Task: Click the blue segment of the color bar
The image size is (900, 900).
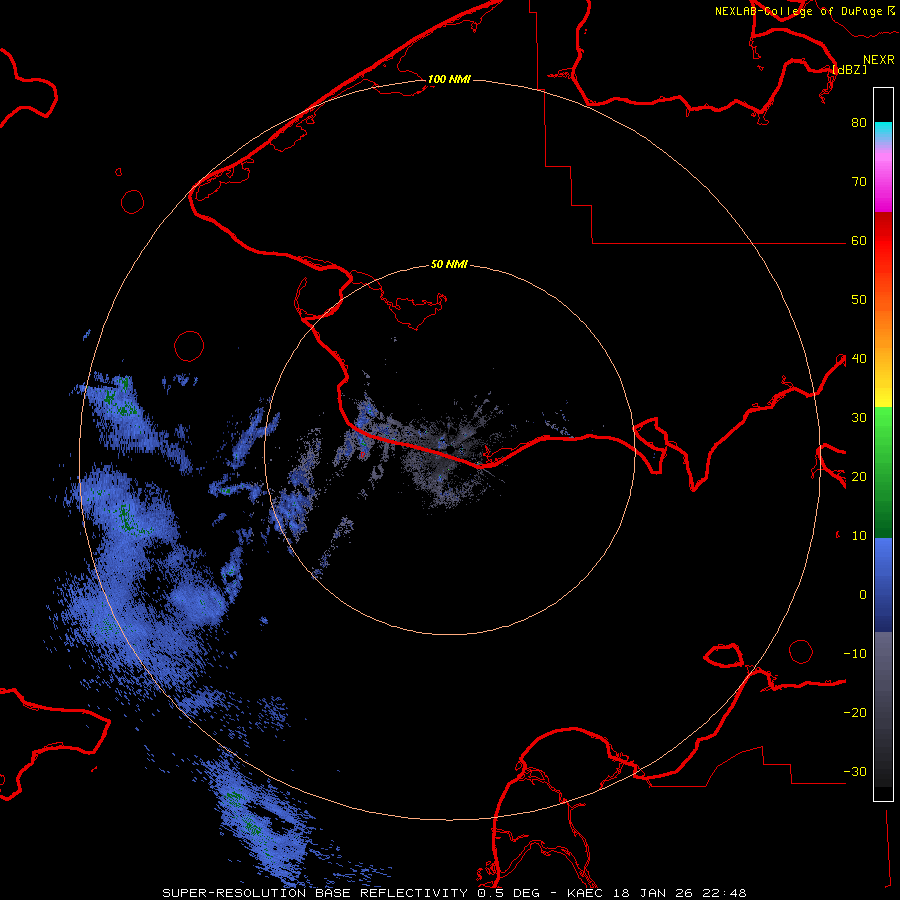Action: tap(883, 584)
